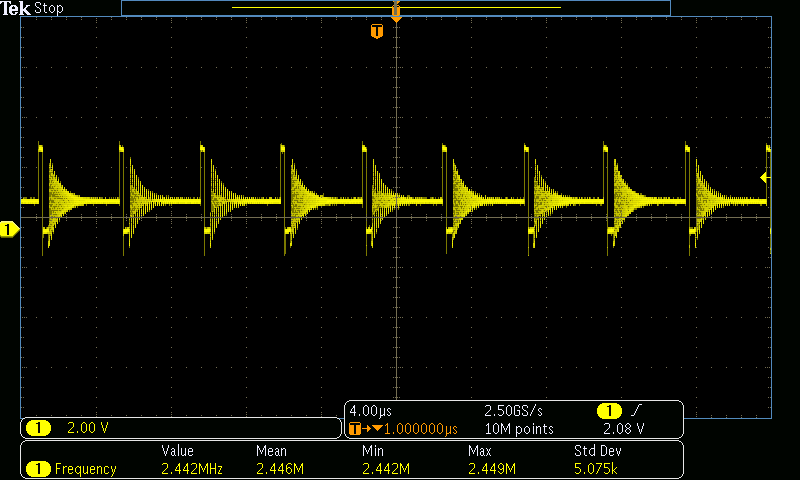Click the rising edge trigger slope icon
The height and width of the screenshot is (480, 800).
pos(637,410)
